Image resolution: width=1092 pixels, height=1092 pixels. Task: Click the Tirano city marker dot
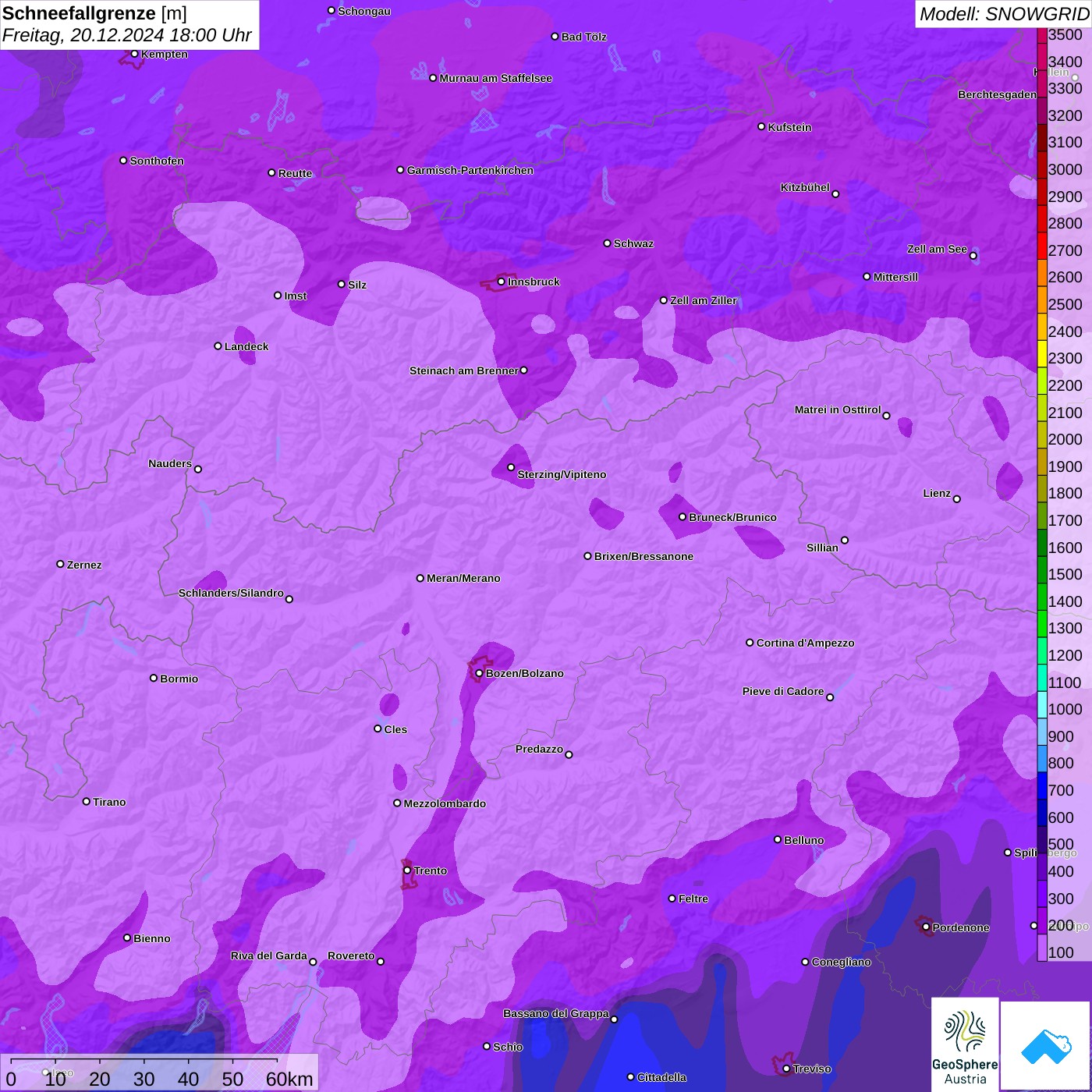[x=87, y=801]
